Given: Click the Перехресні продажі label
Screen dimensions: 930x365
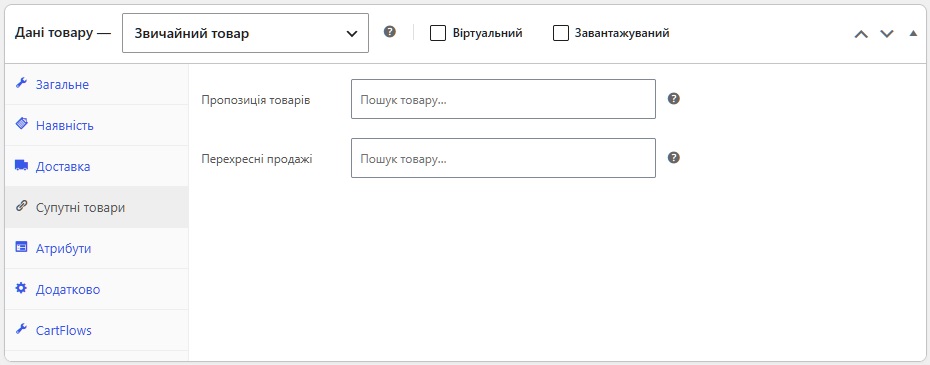Looking at the screenshot, I should point(257,159).
